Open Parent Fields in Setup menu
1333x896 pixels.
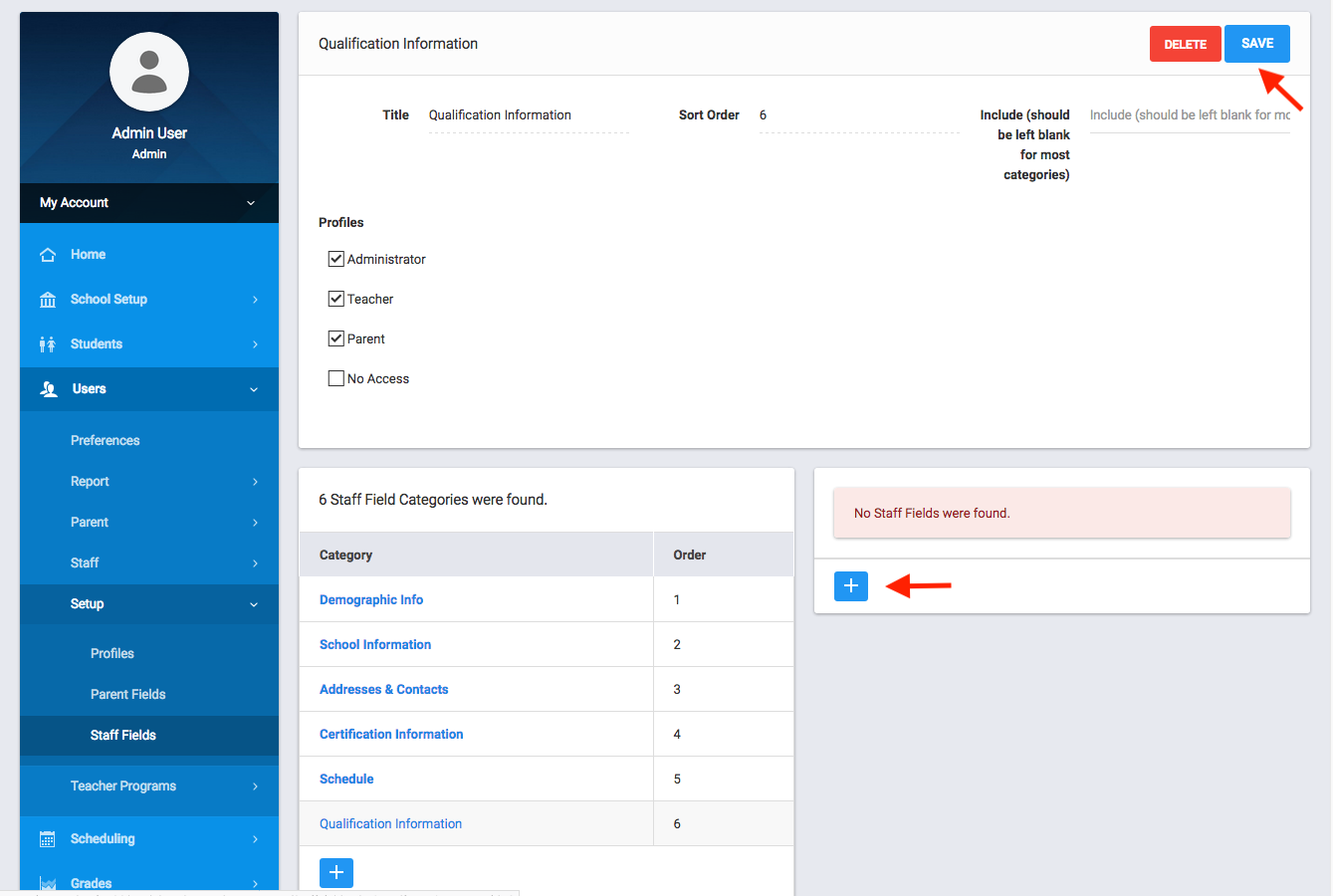coord(127,695)
